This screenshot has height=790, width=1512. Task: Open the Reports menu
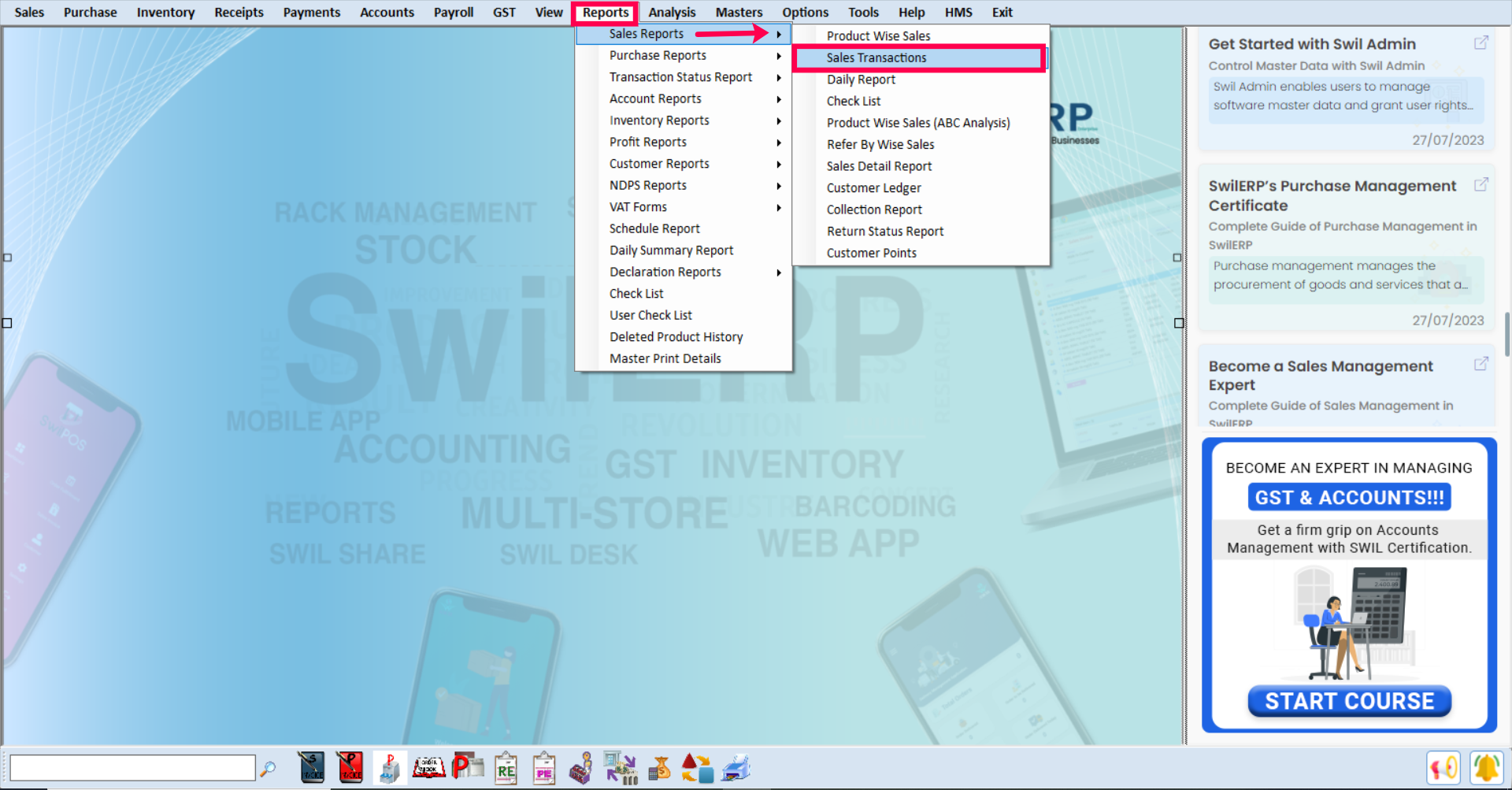click(x=606, y=13)
